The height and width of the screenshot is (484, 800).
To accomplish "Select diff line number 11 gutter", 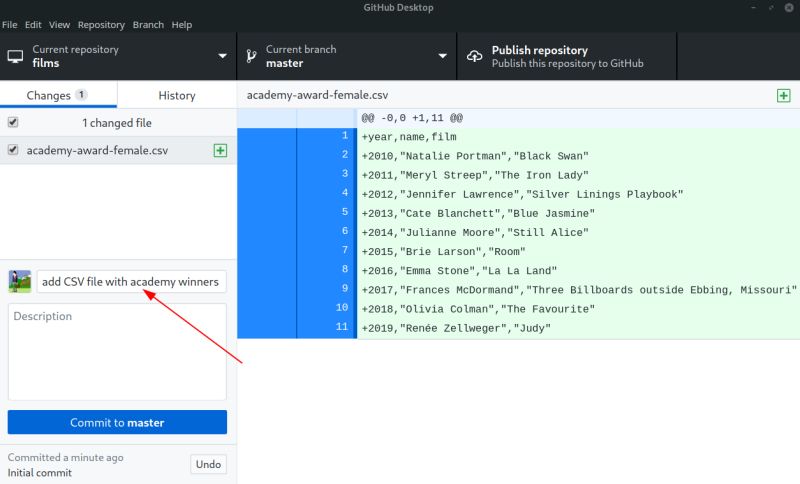I will pyautogui.click(x=327, y=327).
